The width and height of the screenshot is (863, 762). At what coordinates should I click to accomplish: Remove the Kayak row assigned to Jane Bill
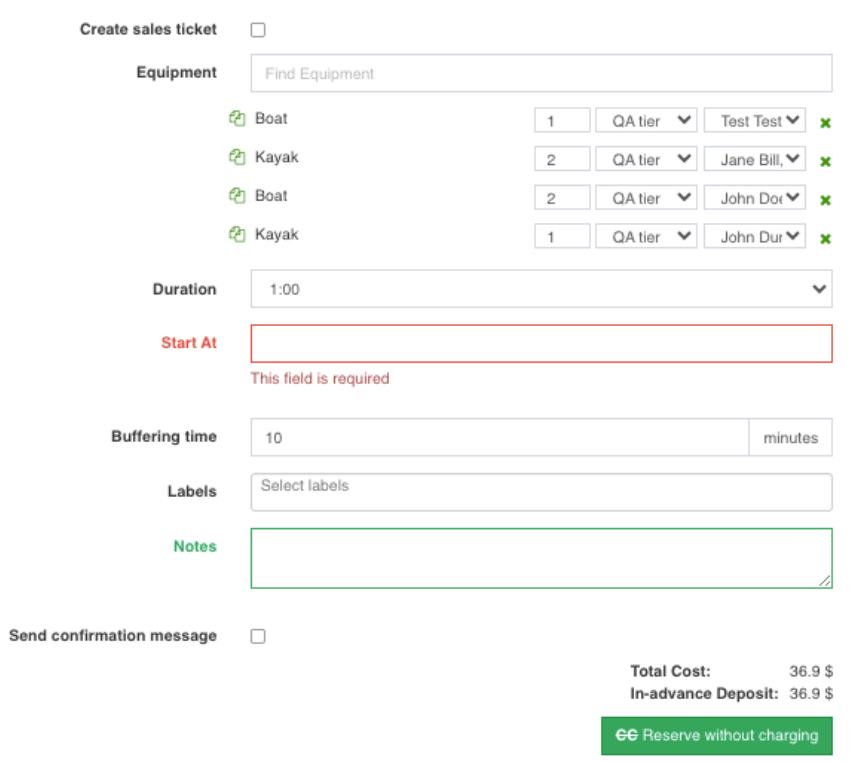click(825, 161)
